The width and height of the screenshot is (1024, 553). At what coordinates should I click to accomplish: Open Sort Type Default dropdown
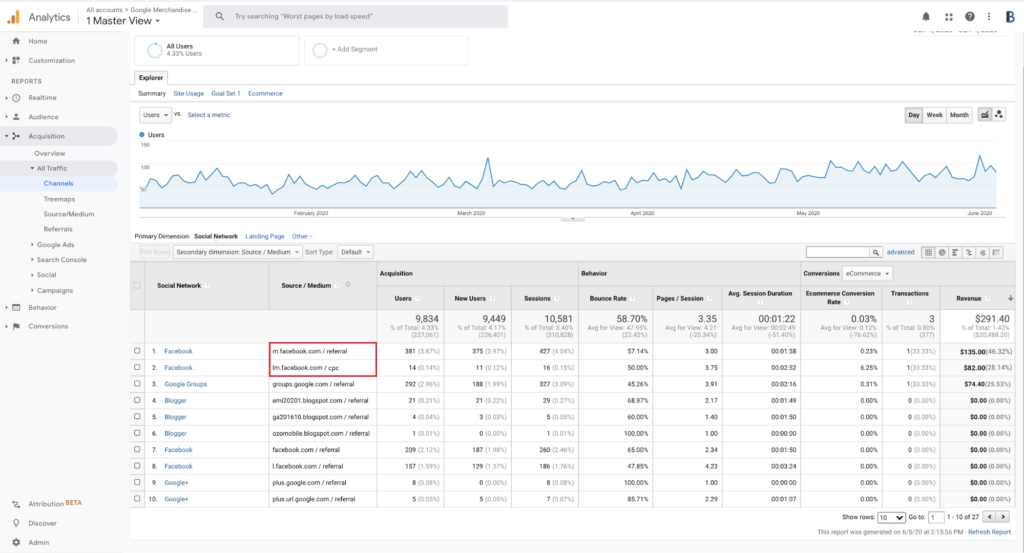pyautogui.click(x=355, y=252)
